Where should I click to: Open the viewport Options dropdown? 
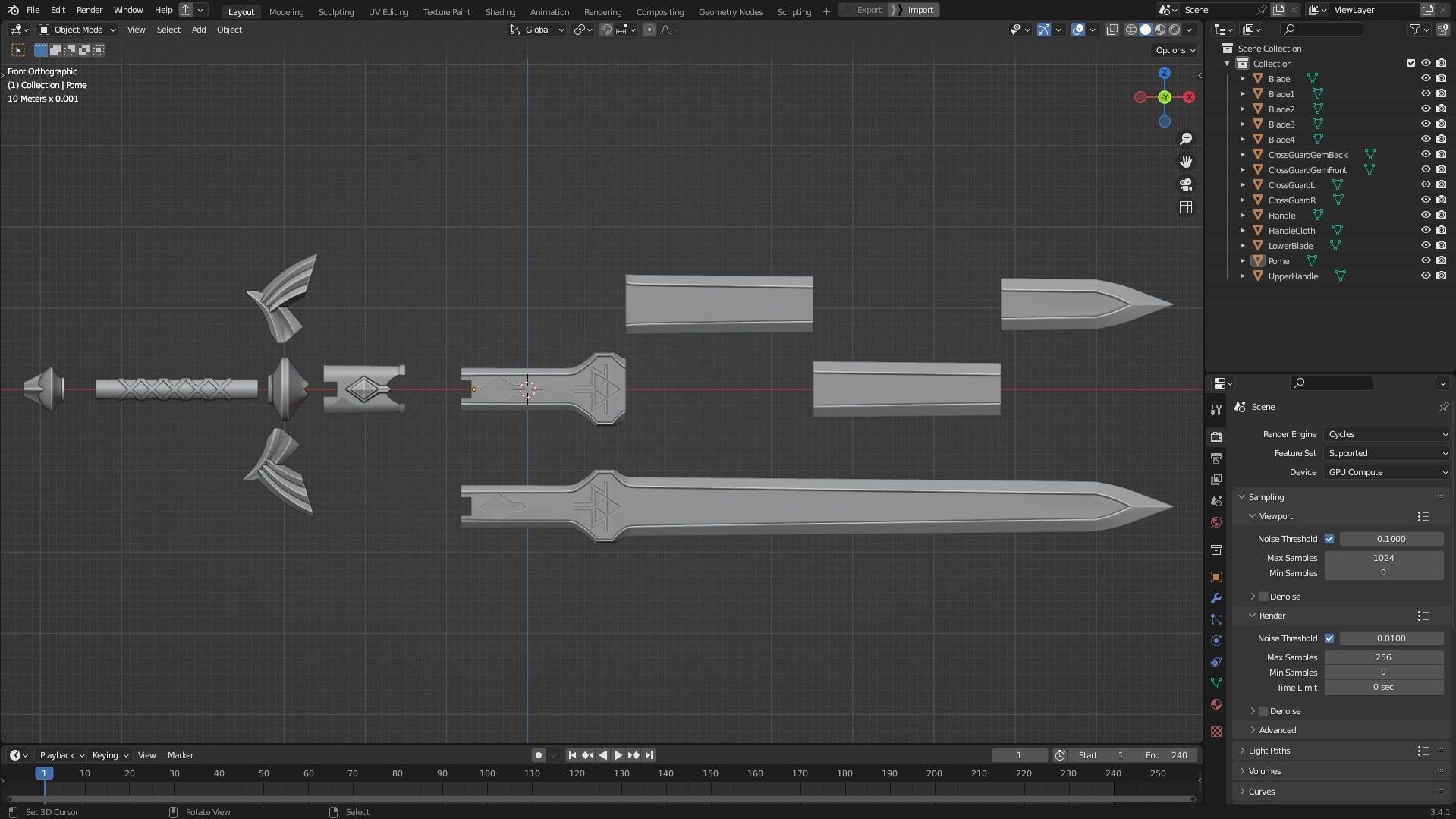pyautogui.click(x=1175, y=50)
